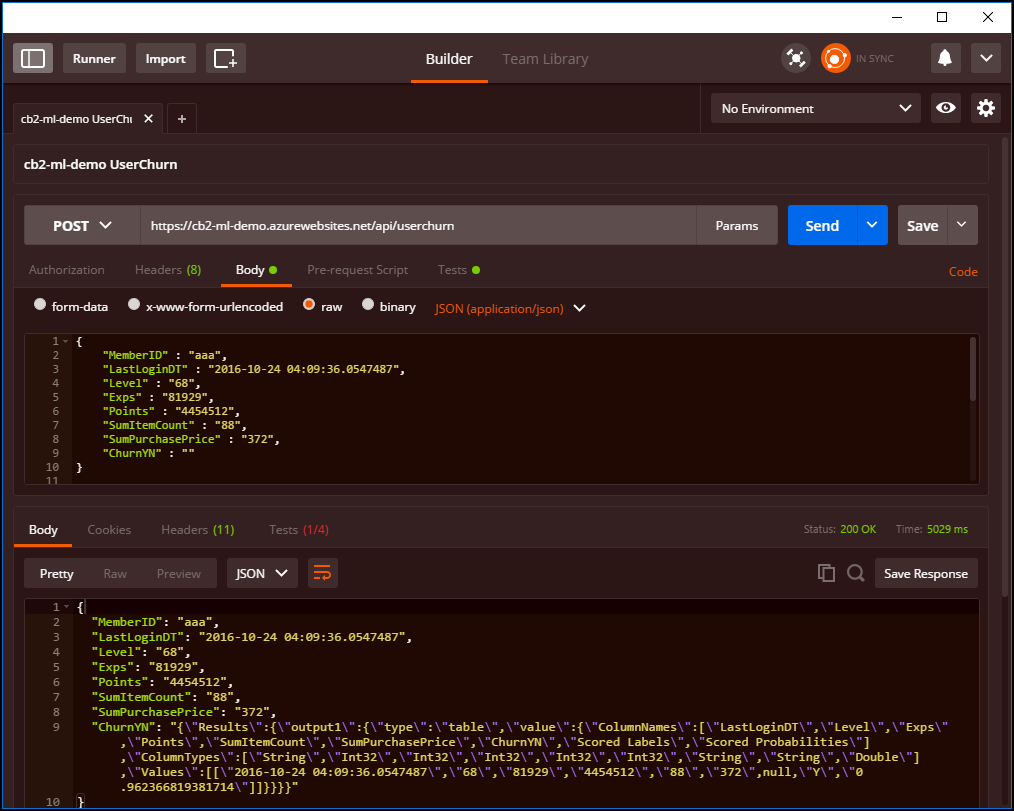
Task: Click the interceptor satellite icon
Action: click(796, 58)
